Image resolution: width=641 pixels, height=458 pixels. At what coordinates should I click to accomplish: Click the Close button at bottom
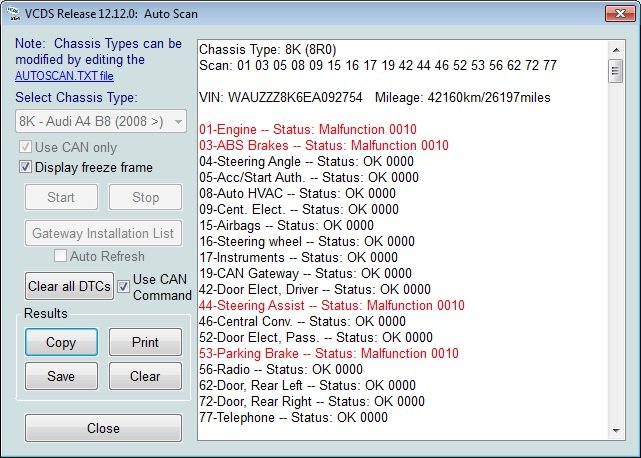(103, 428)
